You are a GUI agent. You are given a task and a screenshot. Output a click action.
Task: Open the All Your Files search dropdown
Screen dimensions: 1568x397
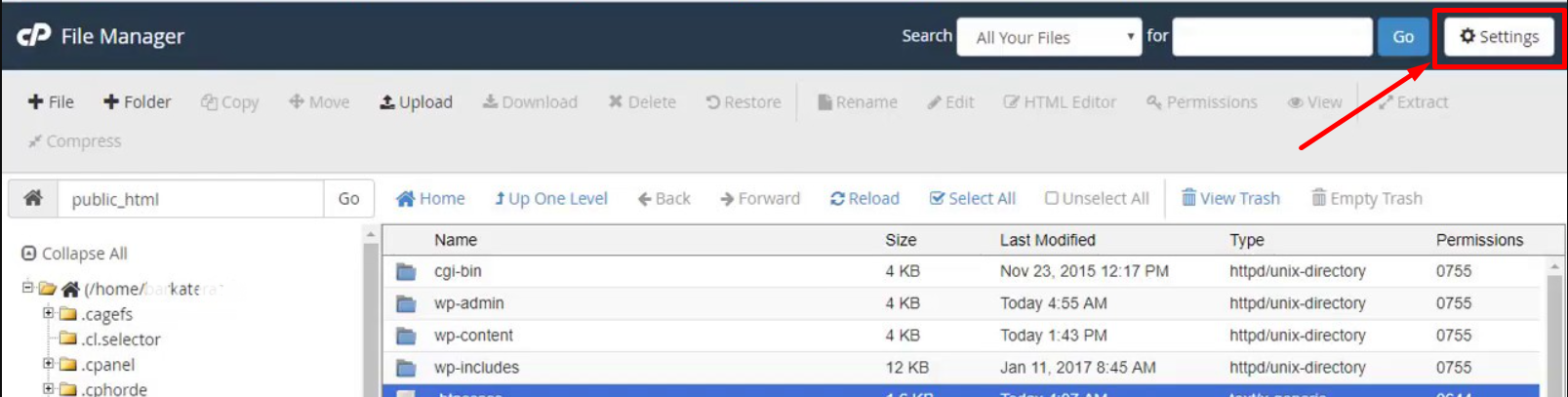pyautogui.click(x=1049, y=37)
